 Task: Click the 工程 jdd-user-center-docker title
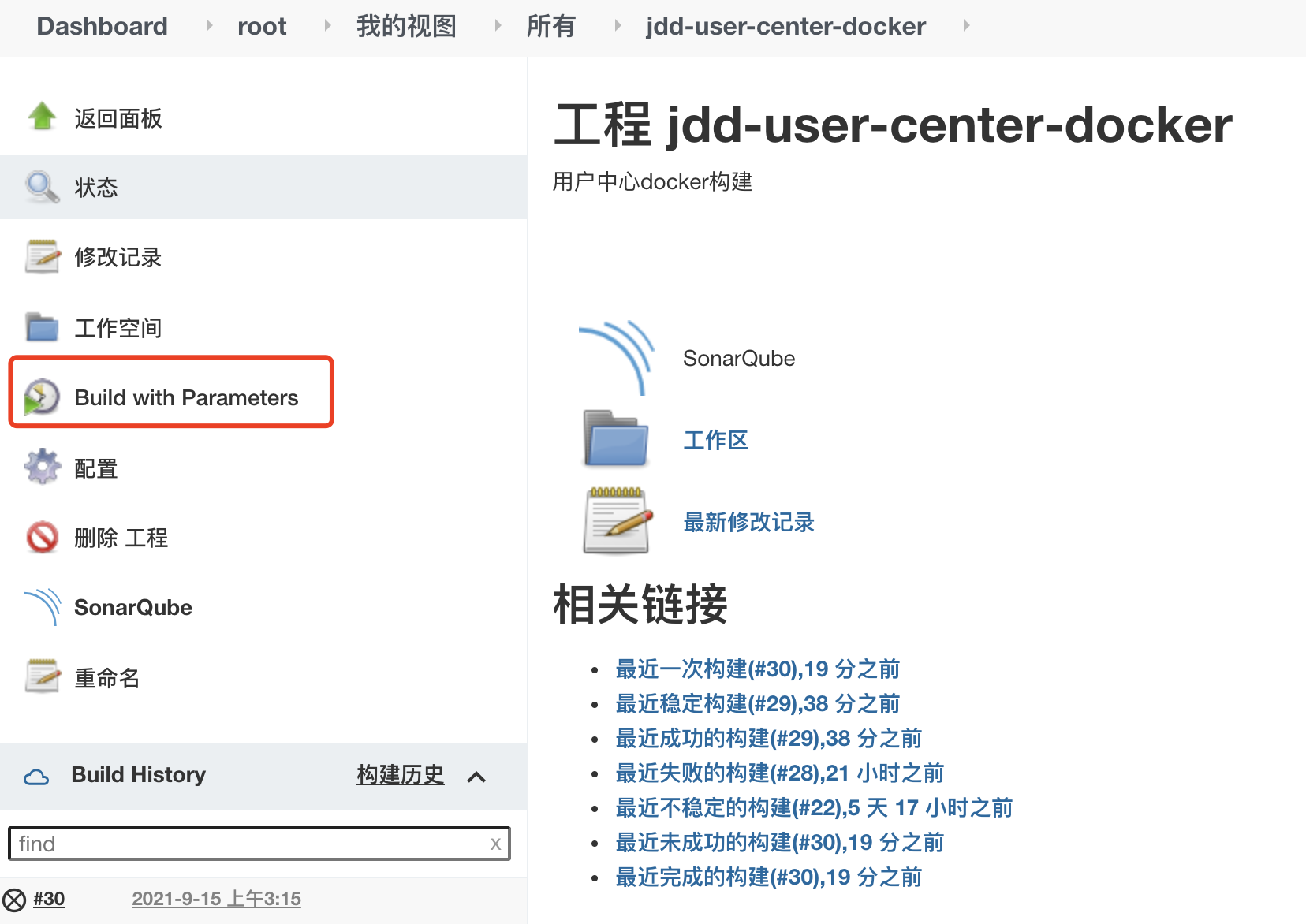pos(893,124)
